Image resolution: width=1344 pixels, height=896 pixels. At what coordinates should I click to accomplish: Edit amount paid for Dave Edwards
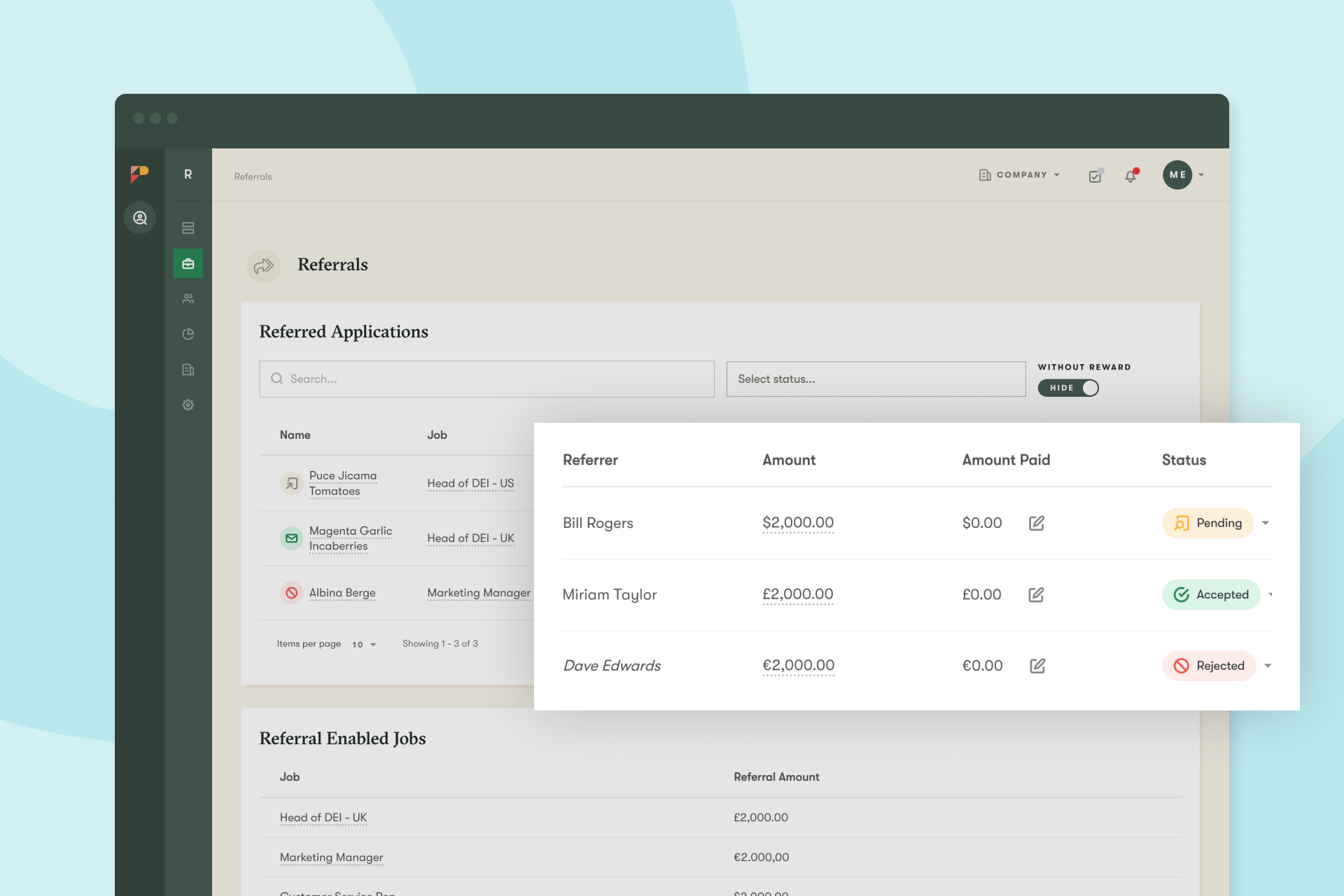[1037, 666]
